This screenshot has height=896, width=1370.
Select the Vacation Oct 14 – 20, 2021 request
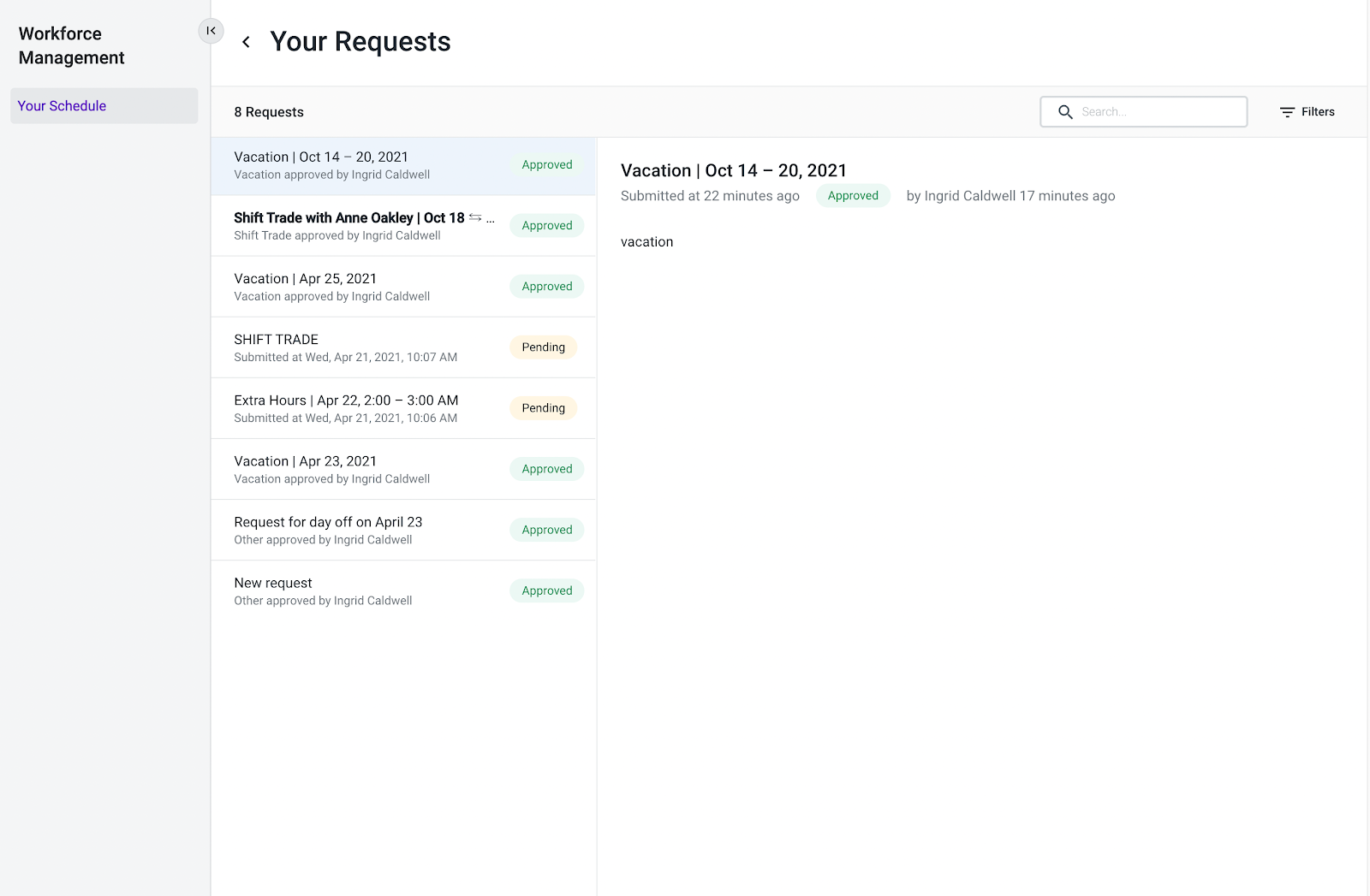[403, 166]
